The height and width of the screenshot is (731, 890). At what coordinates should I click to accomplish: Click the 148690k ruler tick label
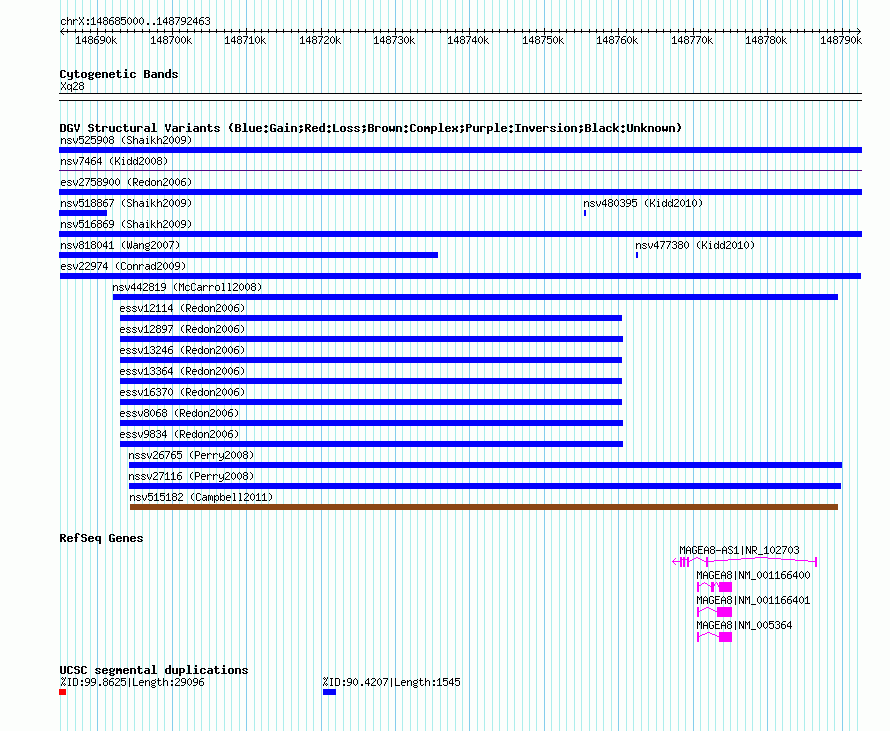pyautogui.click(x=96, y=40)
